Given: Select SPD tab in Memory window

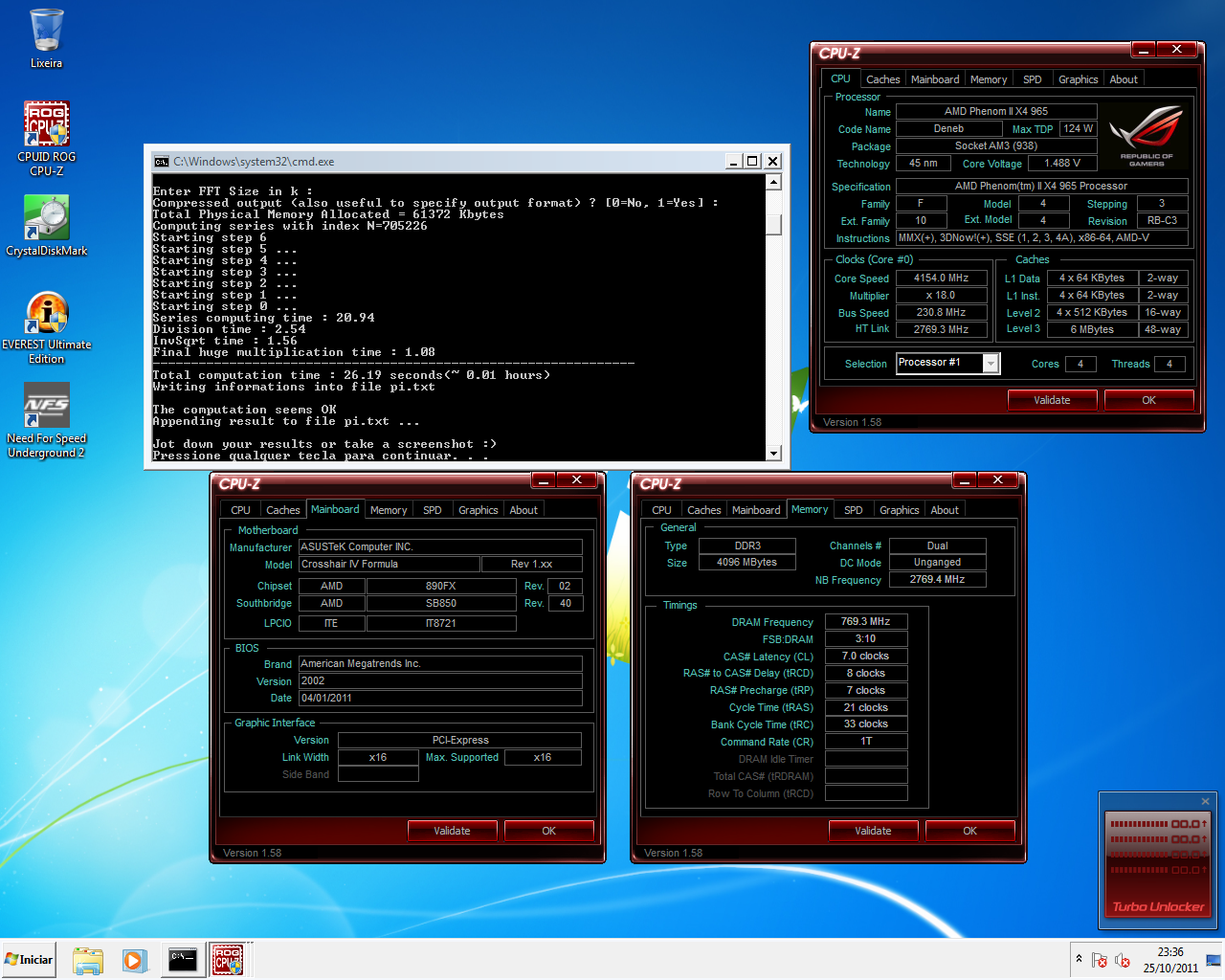Looking at the screenshot, I should (854, 510).
